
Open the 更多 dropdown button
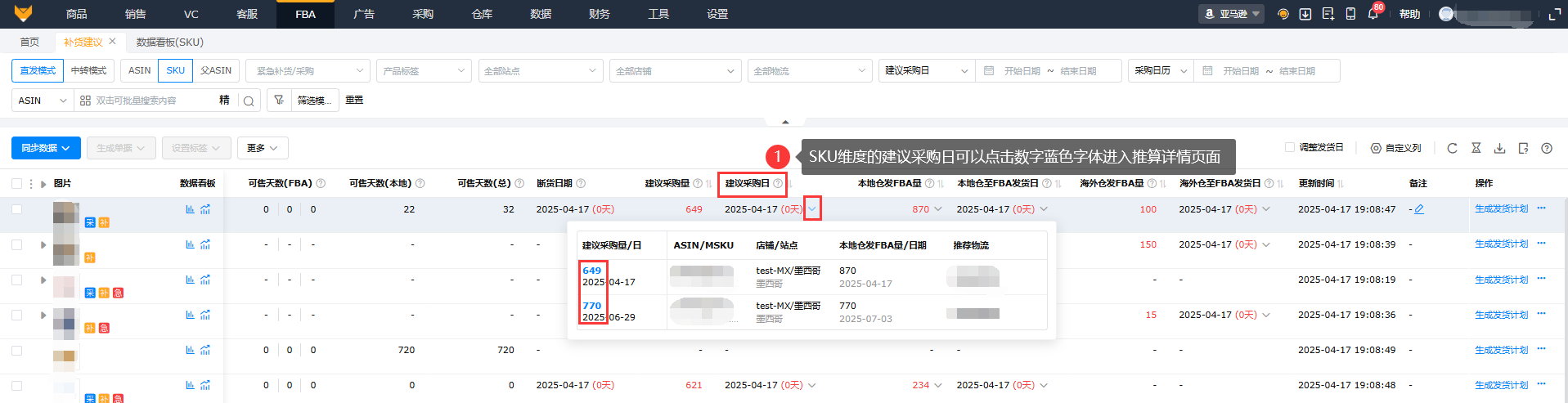[x=263, y=148]
